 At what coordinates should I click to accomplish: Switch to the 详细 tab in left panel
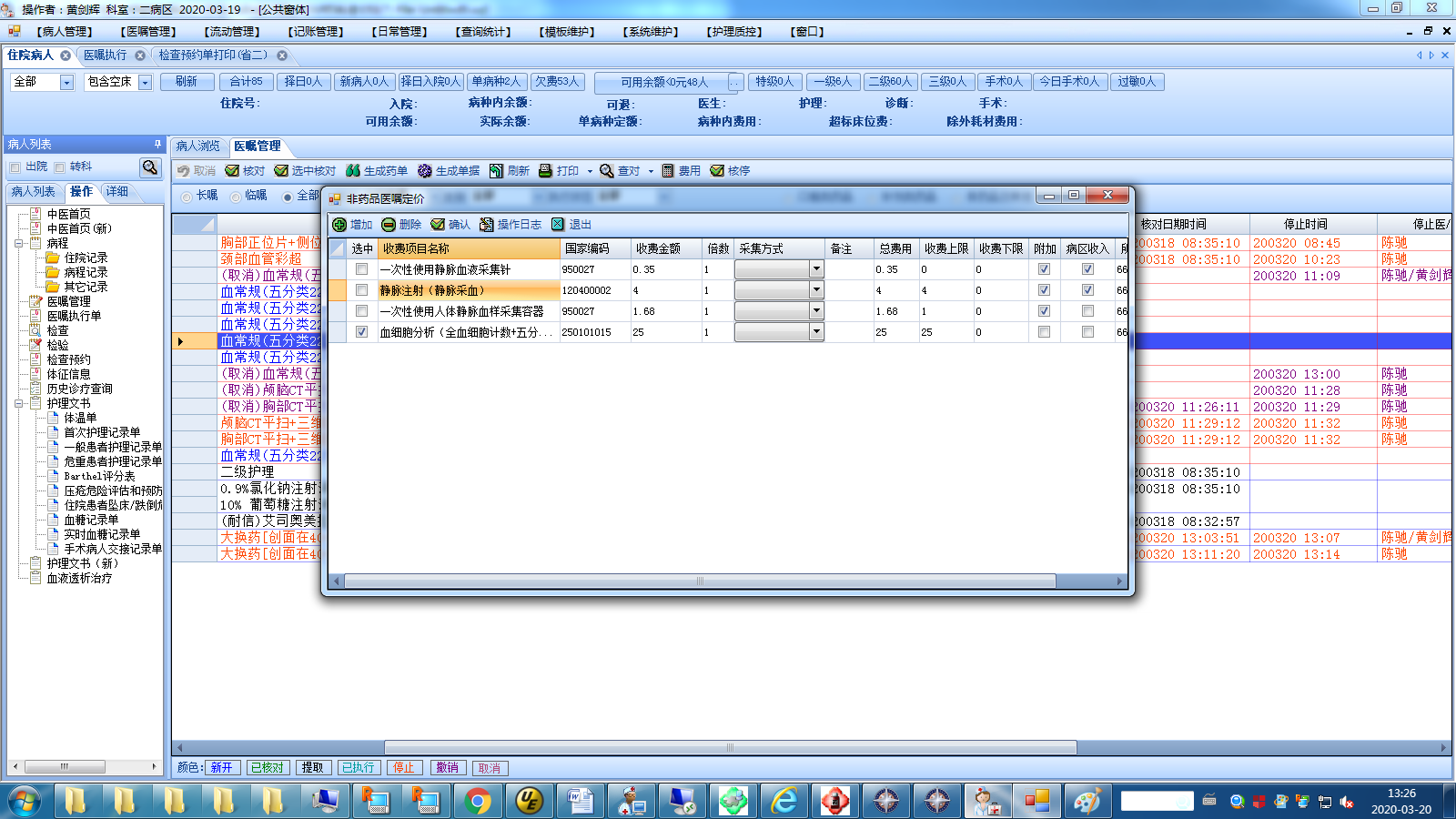116,192
